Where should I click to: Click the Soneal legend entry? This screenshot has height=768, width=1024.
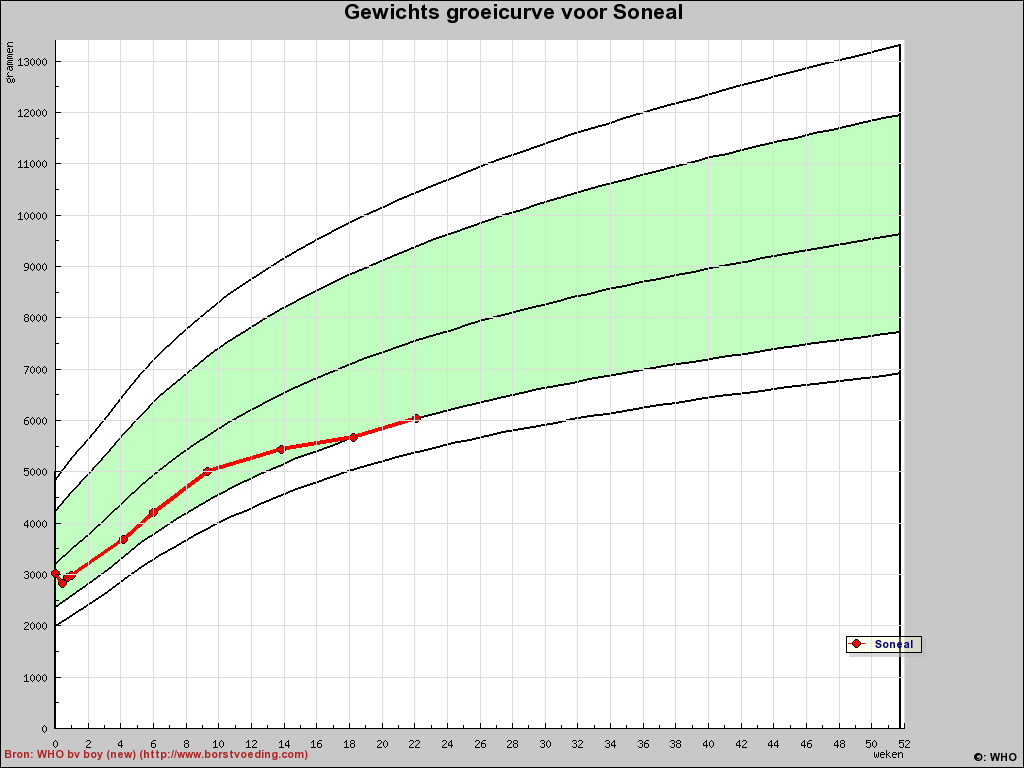click(x=884, y=644)
